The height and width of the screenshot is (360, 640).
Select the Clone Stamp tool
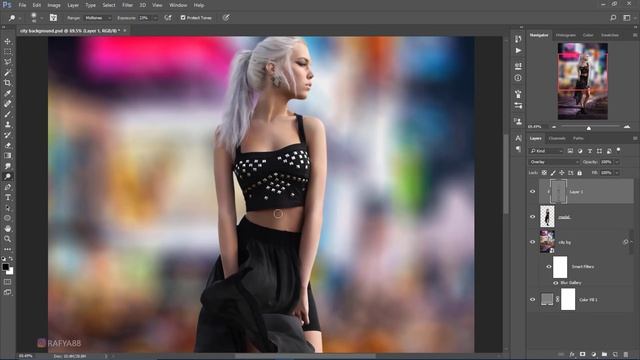point(7,124)
